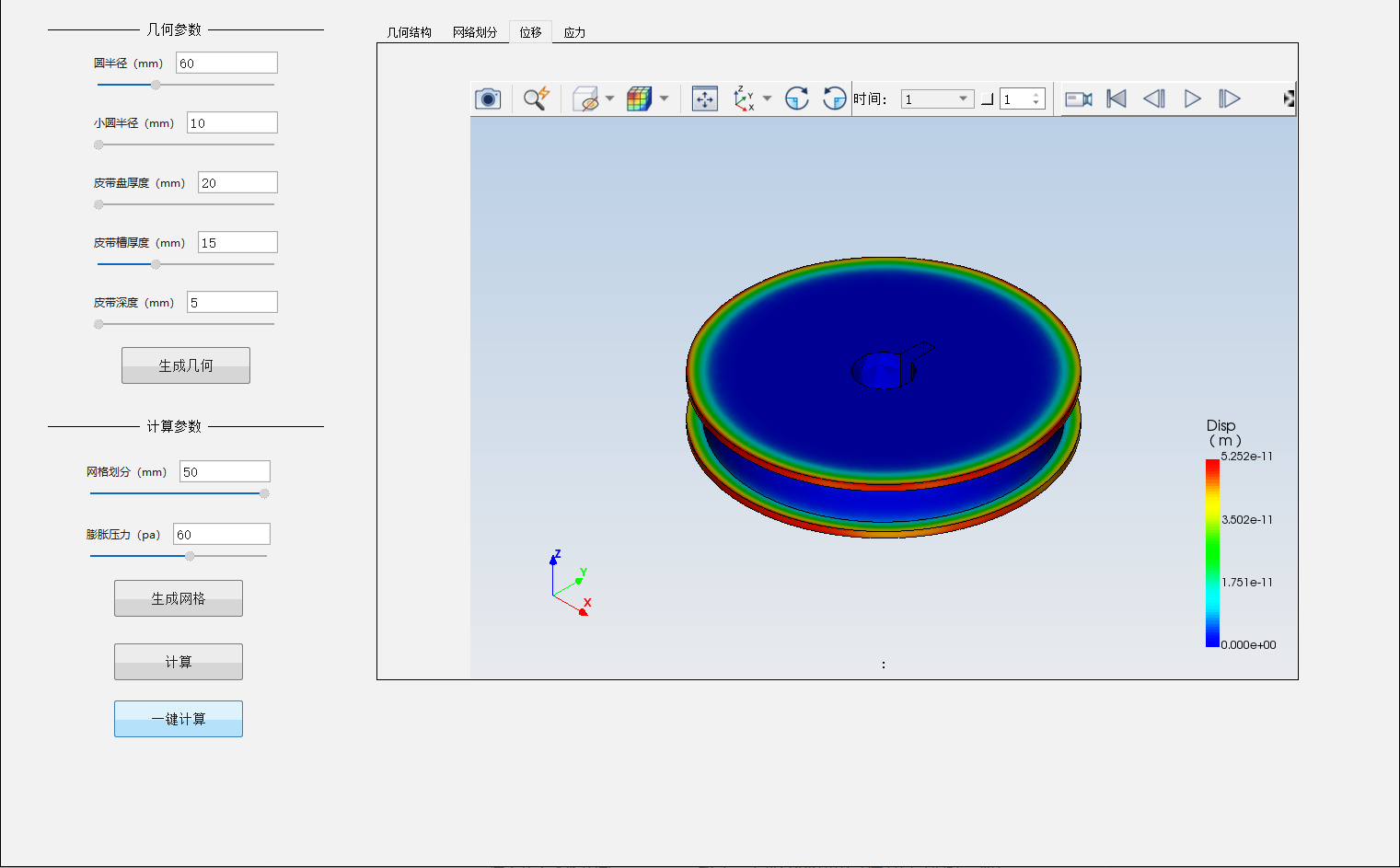
Task: Expand the toolbar overflow arrow
Action: tap(1290, 98)
